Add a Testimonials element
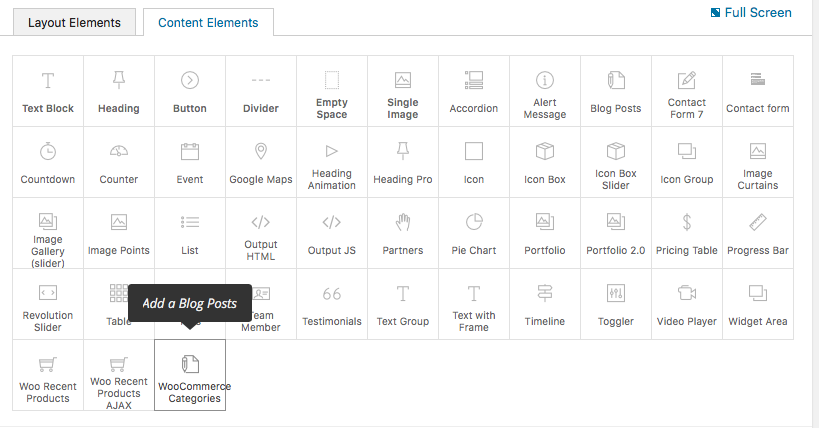 pos(332,305)
